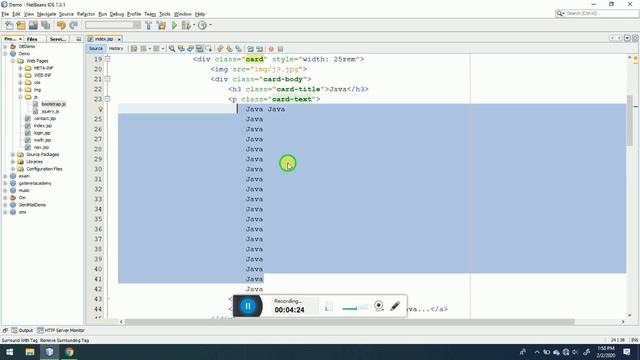Click the New Project toolbar icon
The width and height of the screenshot is (640, 360).
pos(21,25)
